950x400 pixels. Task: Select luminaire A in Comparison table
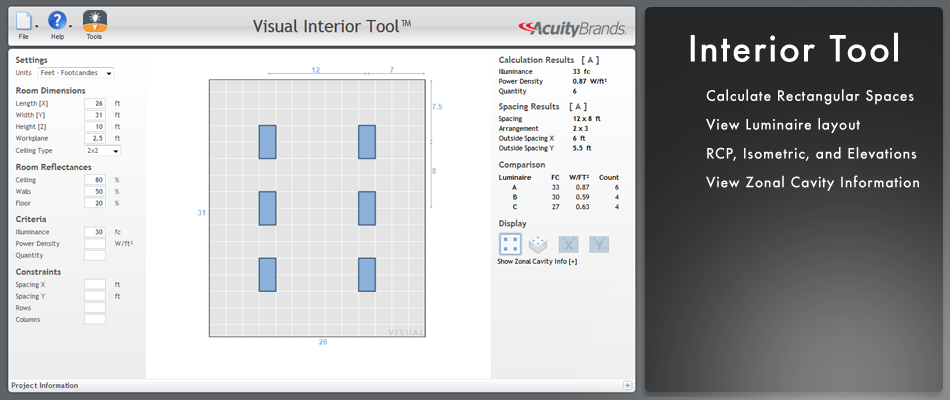point(515,187)
